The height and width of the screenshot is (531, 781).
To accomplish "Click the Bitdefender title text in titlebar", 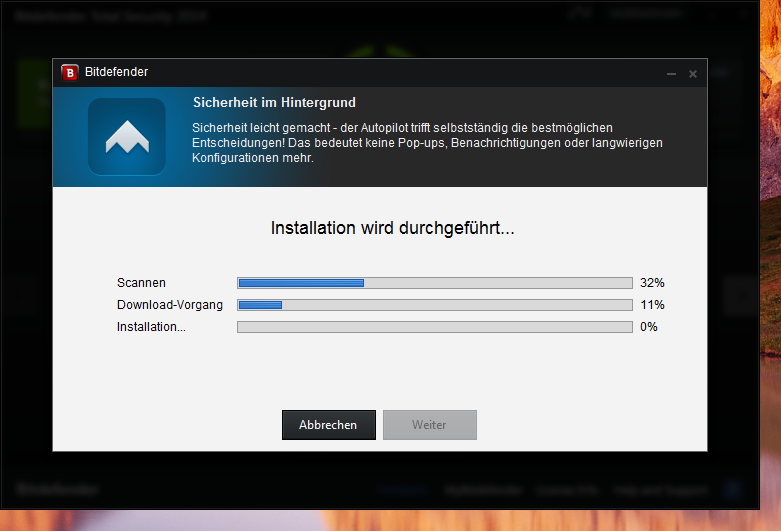I will point(117,72).
